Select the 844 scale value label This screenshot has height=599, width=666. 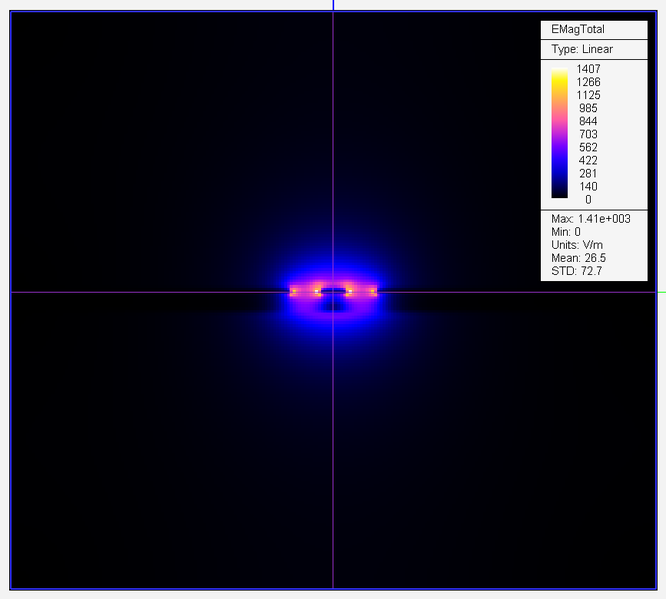point(587,121)
